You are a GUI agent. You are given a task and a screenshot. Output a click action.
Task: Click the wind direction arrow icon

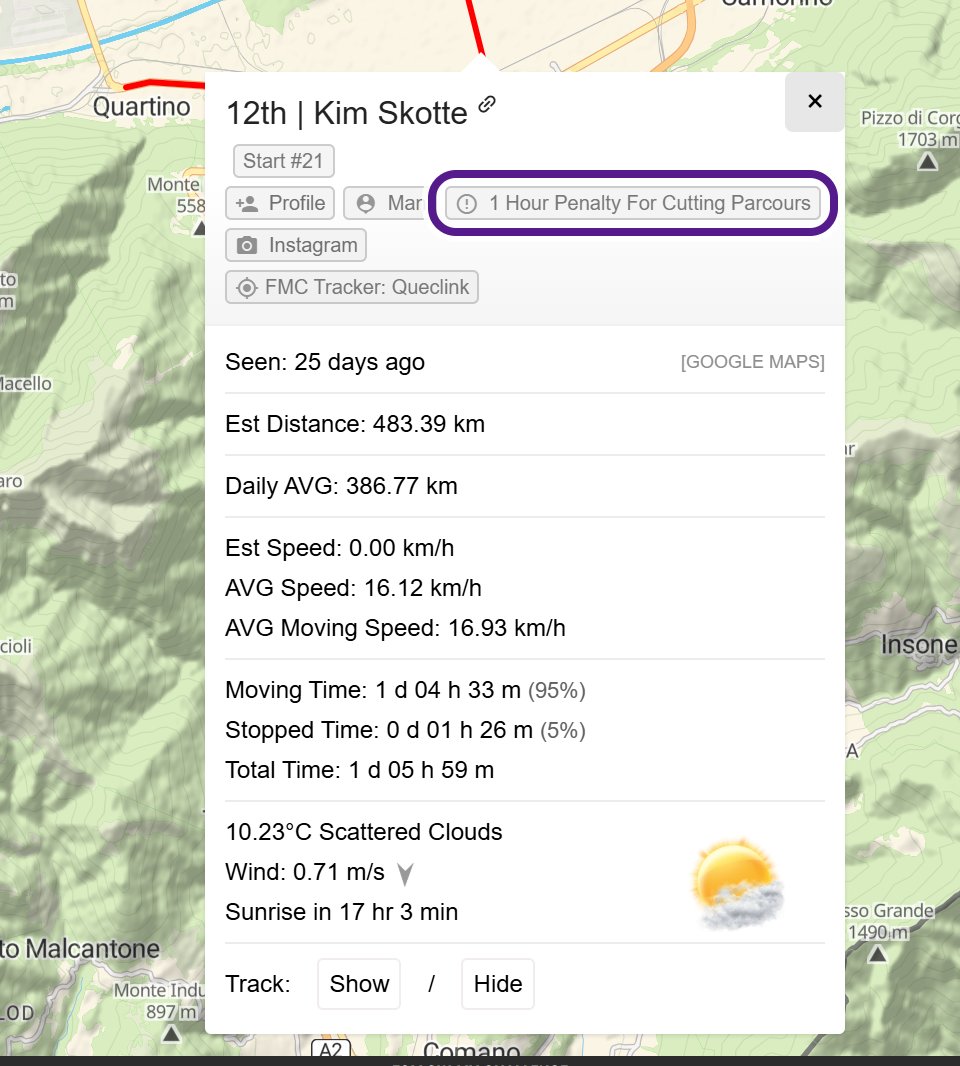[x=405, y=874]
